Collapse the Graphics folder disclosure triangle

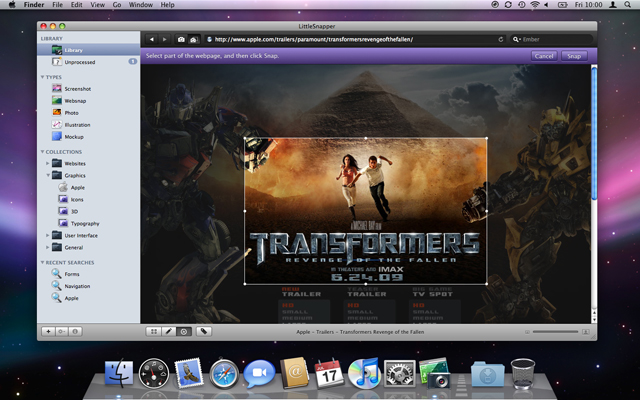48,175
